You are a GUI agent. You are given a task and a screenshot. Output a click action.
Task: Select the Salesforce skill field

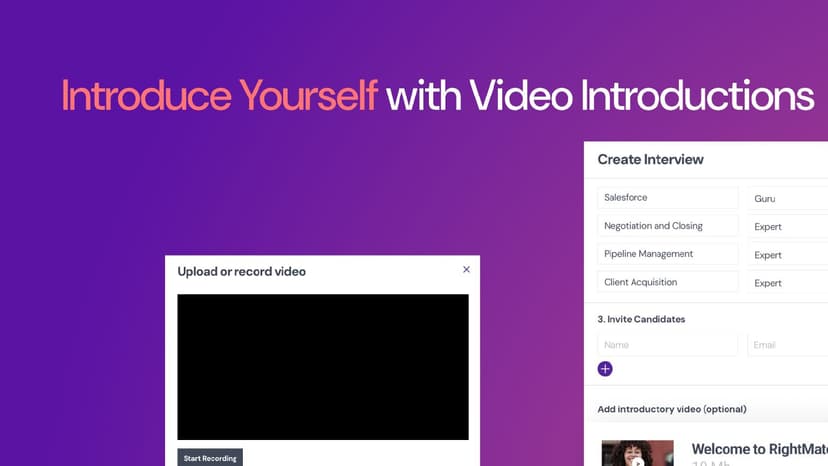click(667, 198)
